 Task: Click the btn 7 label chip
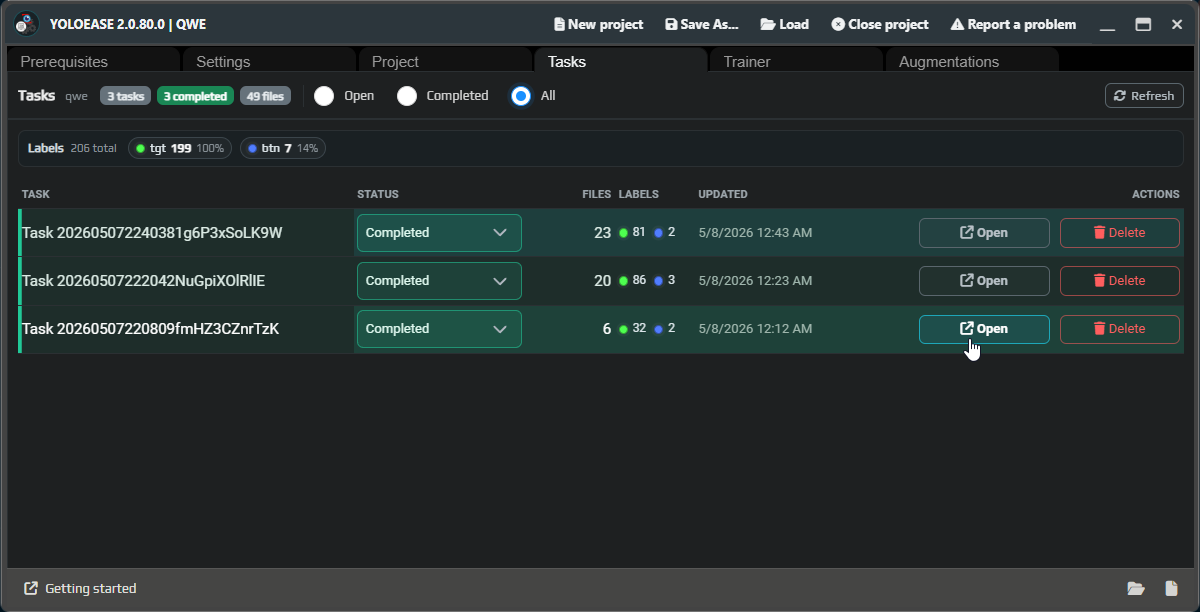coord(283,148)
